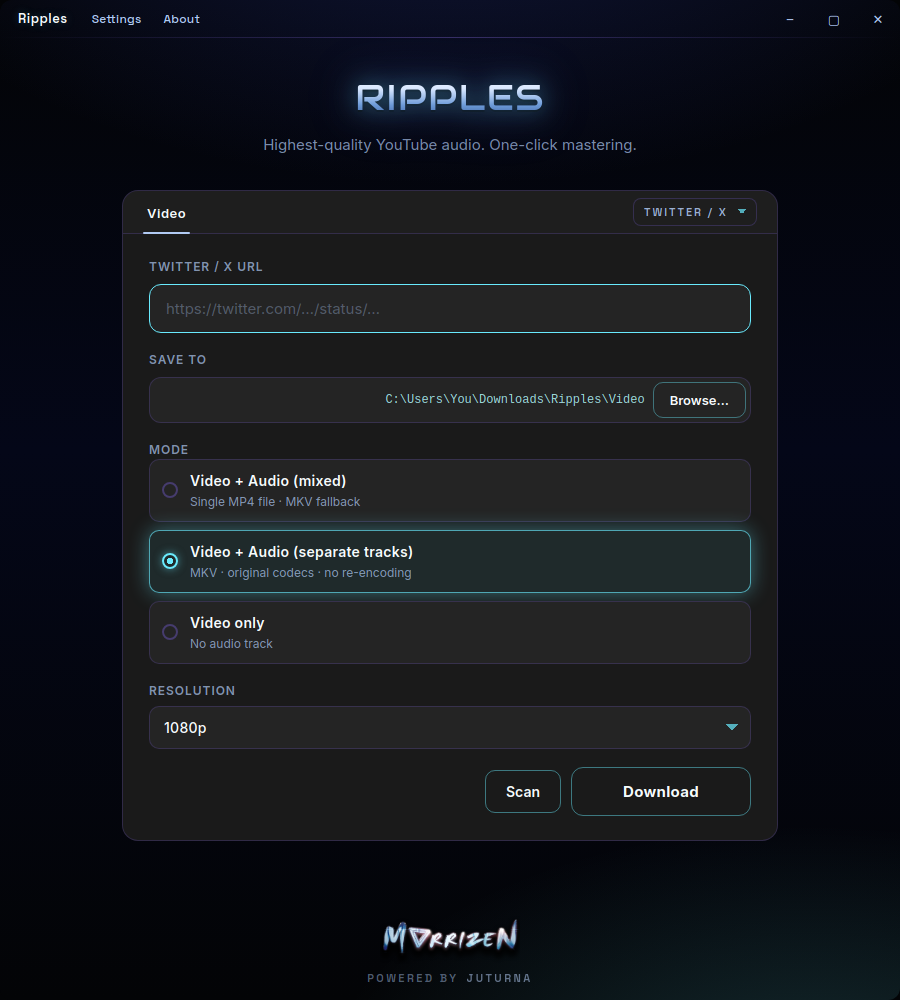Click the RESOLUTION label
This screenshot has height=1000, width=900.
[192, 691]
